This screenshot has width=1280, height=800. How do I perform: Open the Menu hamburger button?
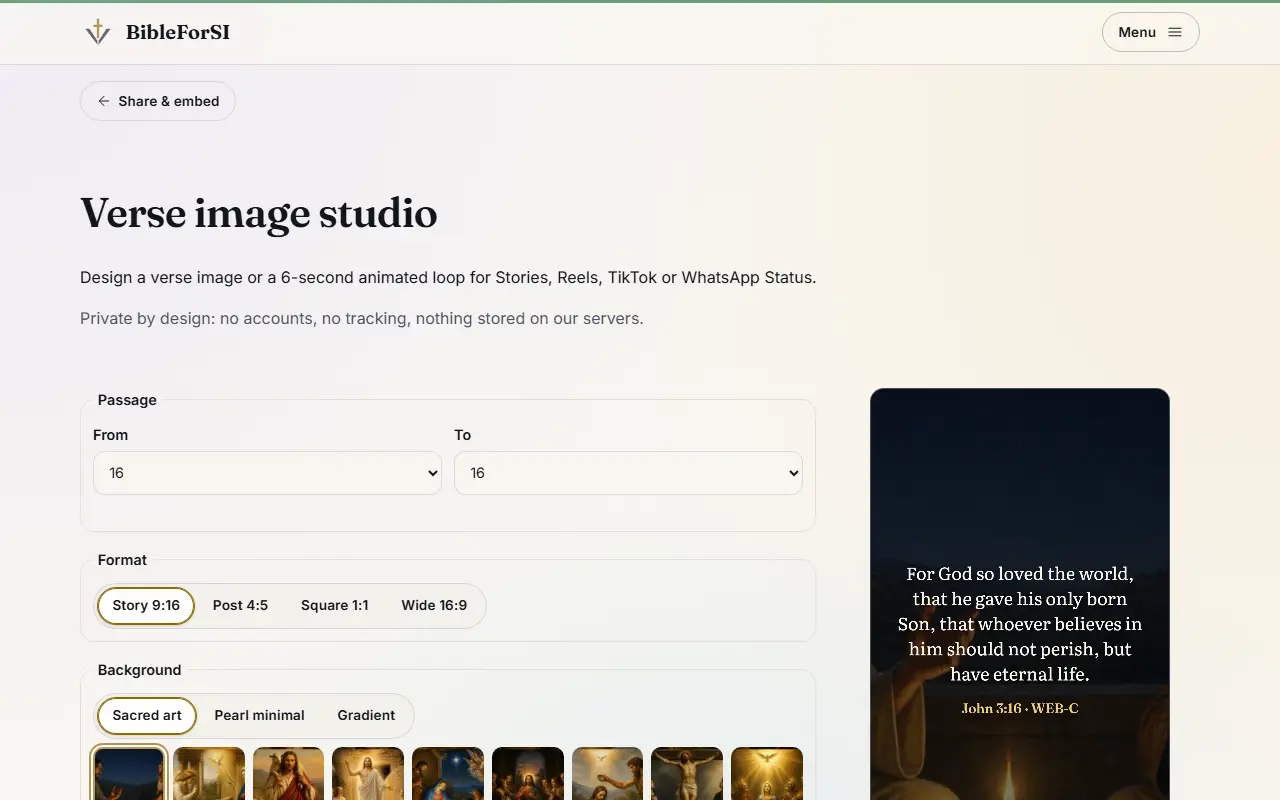point(1150,32)
